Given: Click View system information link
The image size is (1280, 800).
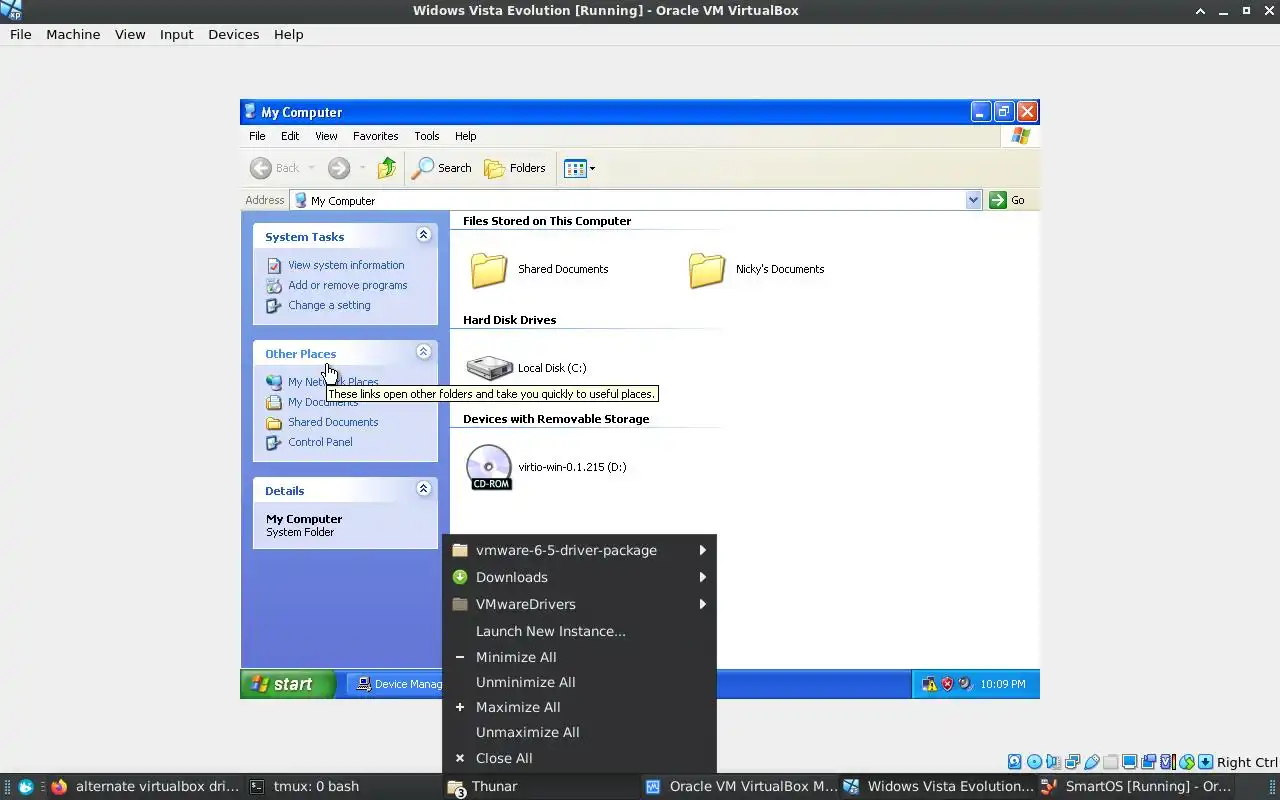Looking at the screenshot, I should [x=346, y=265].
